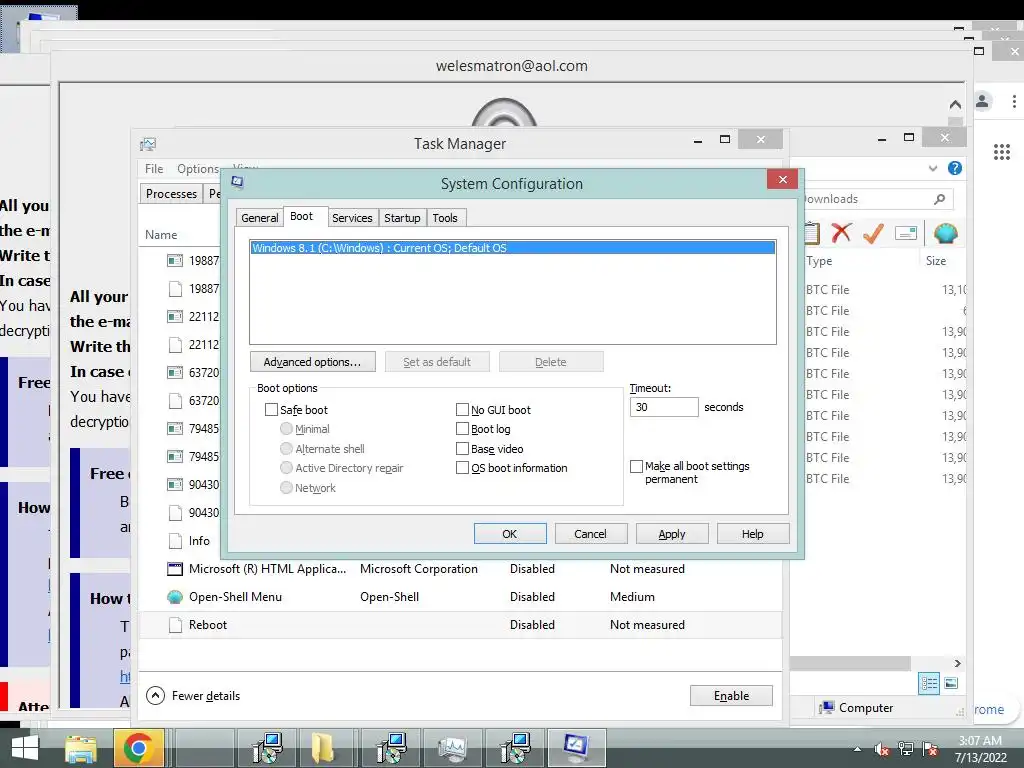Open File Explorer from the taskbar
Screen dimensions: 1024x768
click(x=80, y=748)
